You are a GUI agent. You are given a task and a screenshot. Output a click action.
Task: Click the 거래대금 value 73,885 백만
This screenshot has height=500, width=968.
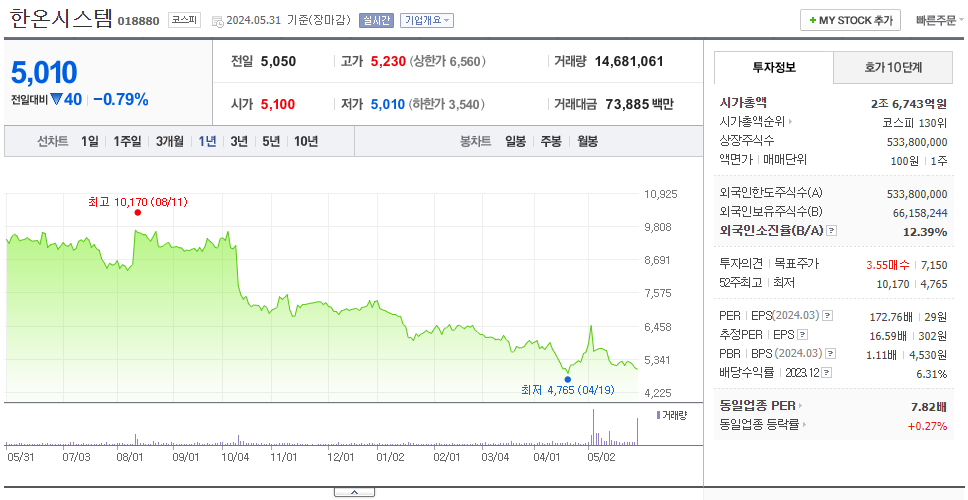[x=638, y=104]
